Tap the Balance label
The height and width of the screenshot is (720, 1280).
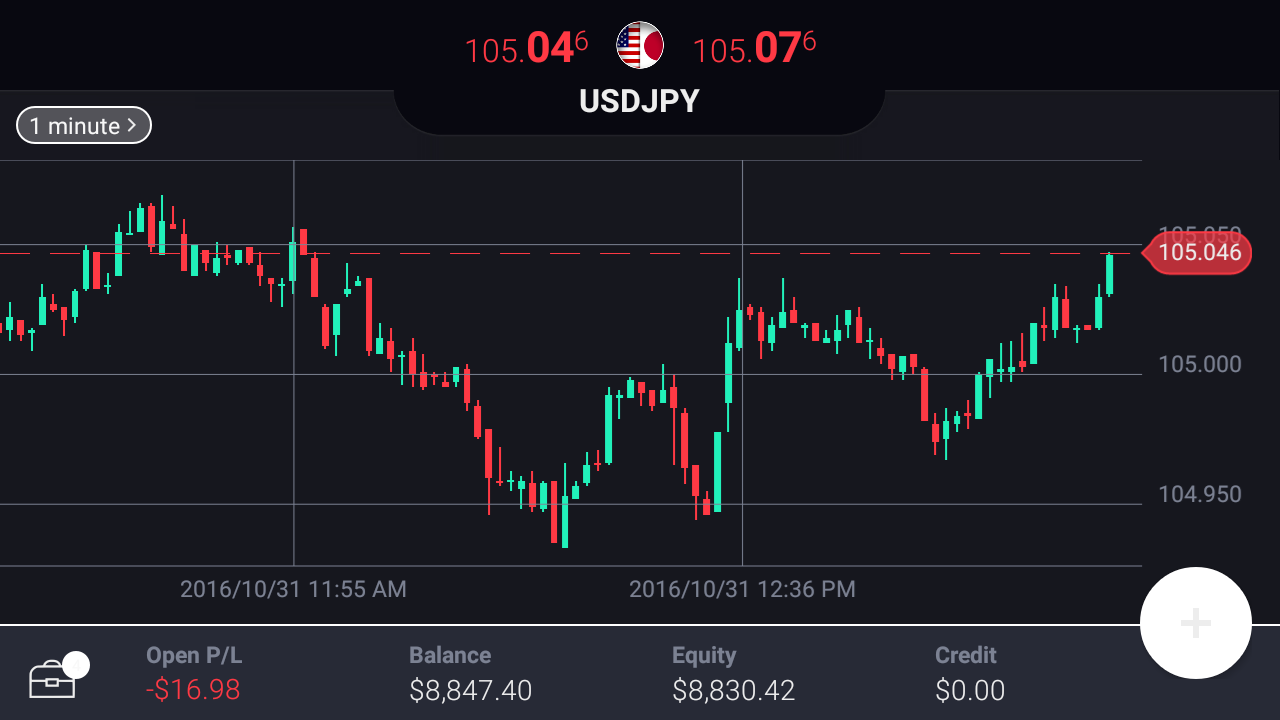450,656
